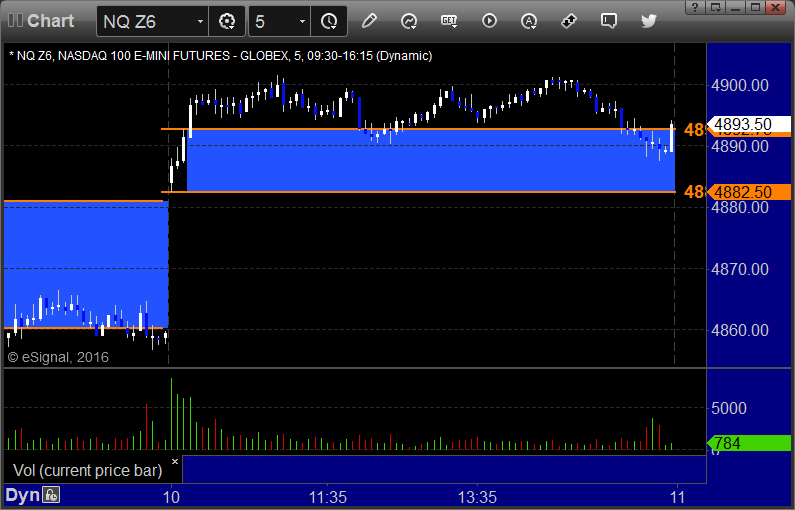Screen dimensions: 795x510
Task: Select the pencil drawing tools icon
Action: click(x=369, y=21)
